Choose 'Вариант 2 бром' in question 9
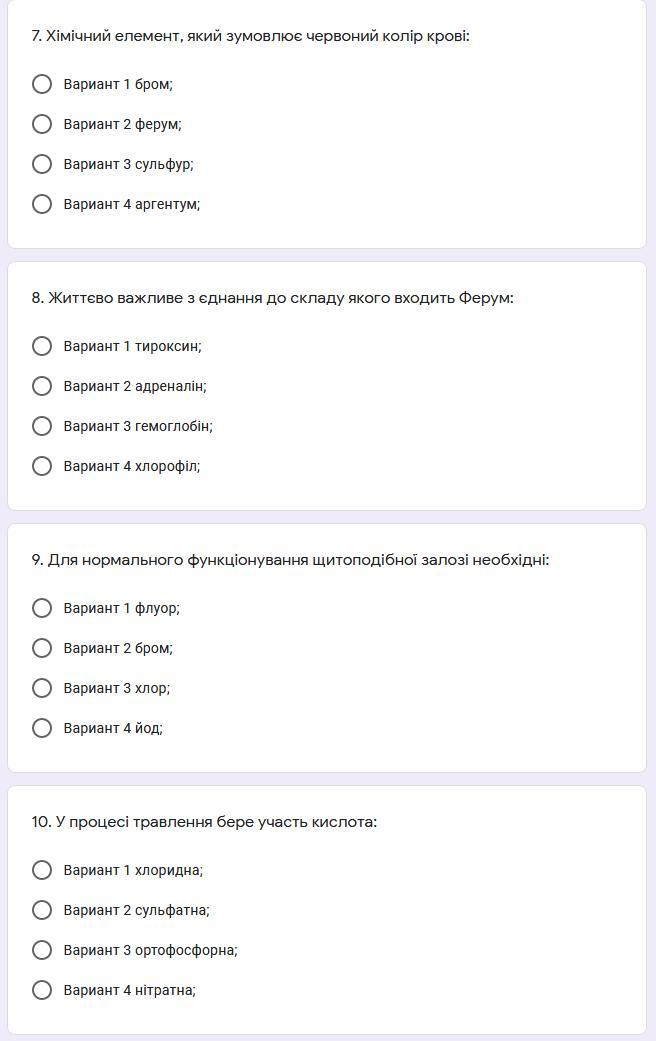The image size is (656, 1041). pos(42,648)
